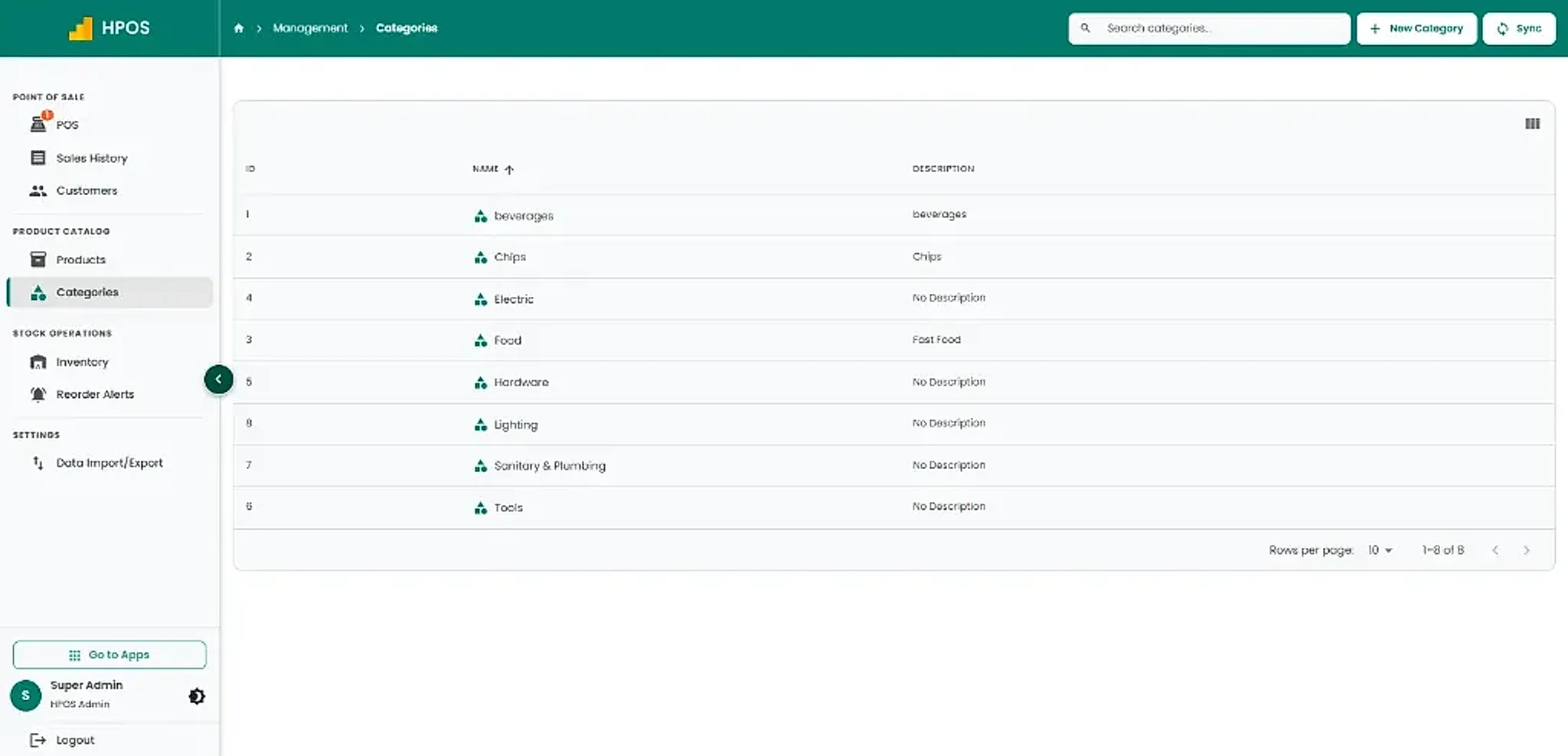The height and width of the screenshot is (756, 1568).
Task: Go to the next page of categories
Action: [x=1526, y=550]
